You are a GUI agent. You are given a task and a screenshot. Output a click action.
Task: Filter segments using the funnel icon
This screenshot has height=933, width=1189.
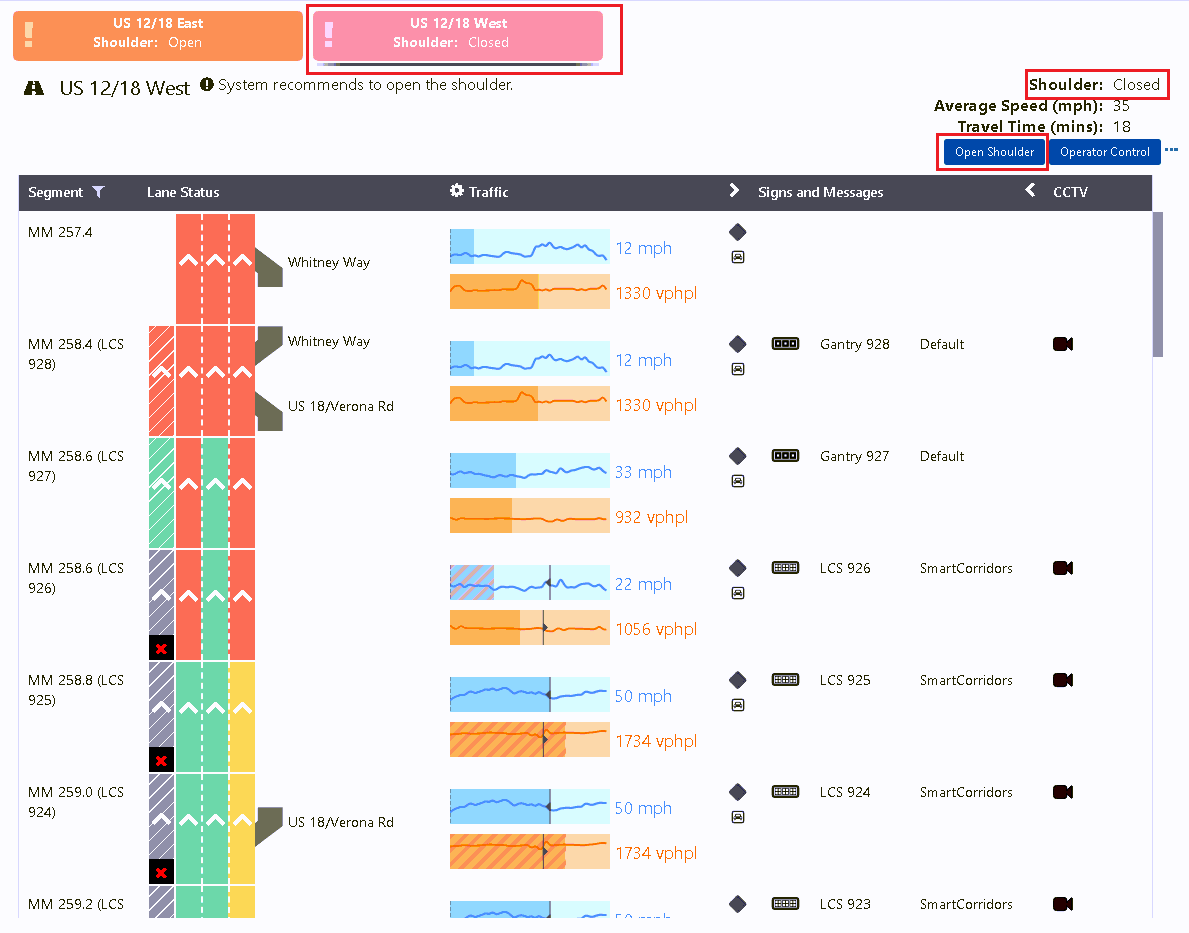tap(98, 192)
